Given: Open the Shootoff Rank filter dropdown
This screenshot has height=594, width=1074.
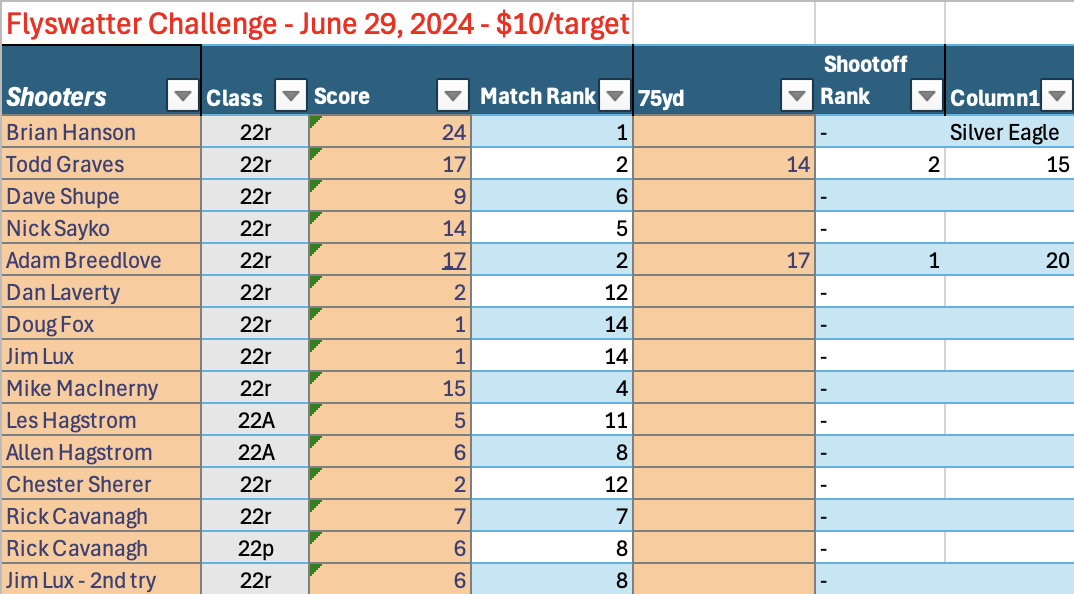Looking at the screenshot, I should (927, 96).
